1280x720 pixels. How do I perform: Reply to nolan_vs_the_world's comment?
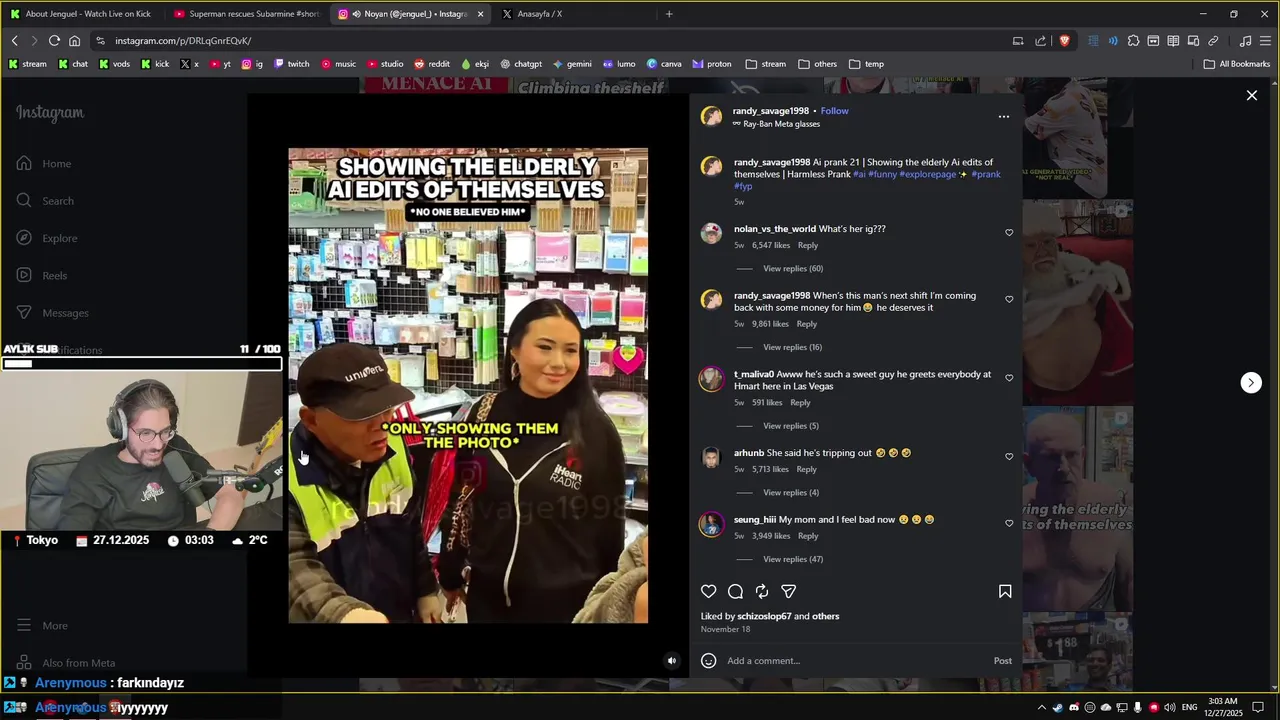pos(808,245)
